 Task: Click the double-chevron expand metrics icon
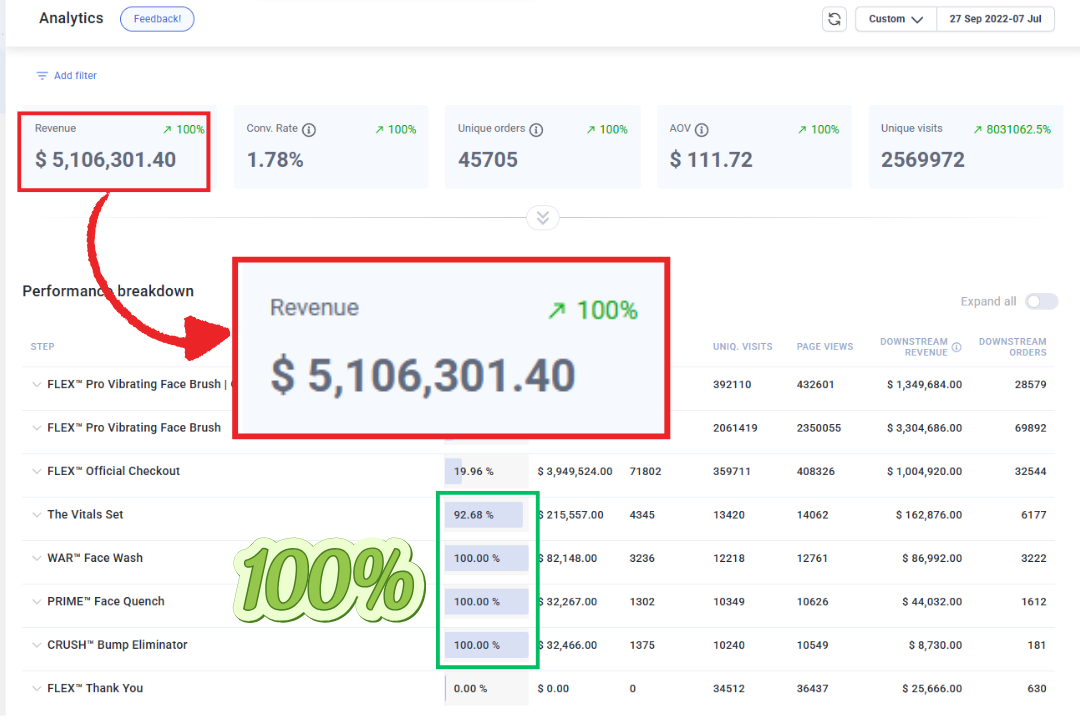(x=543, y=218)
